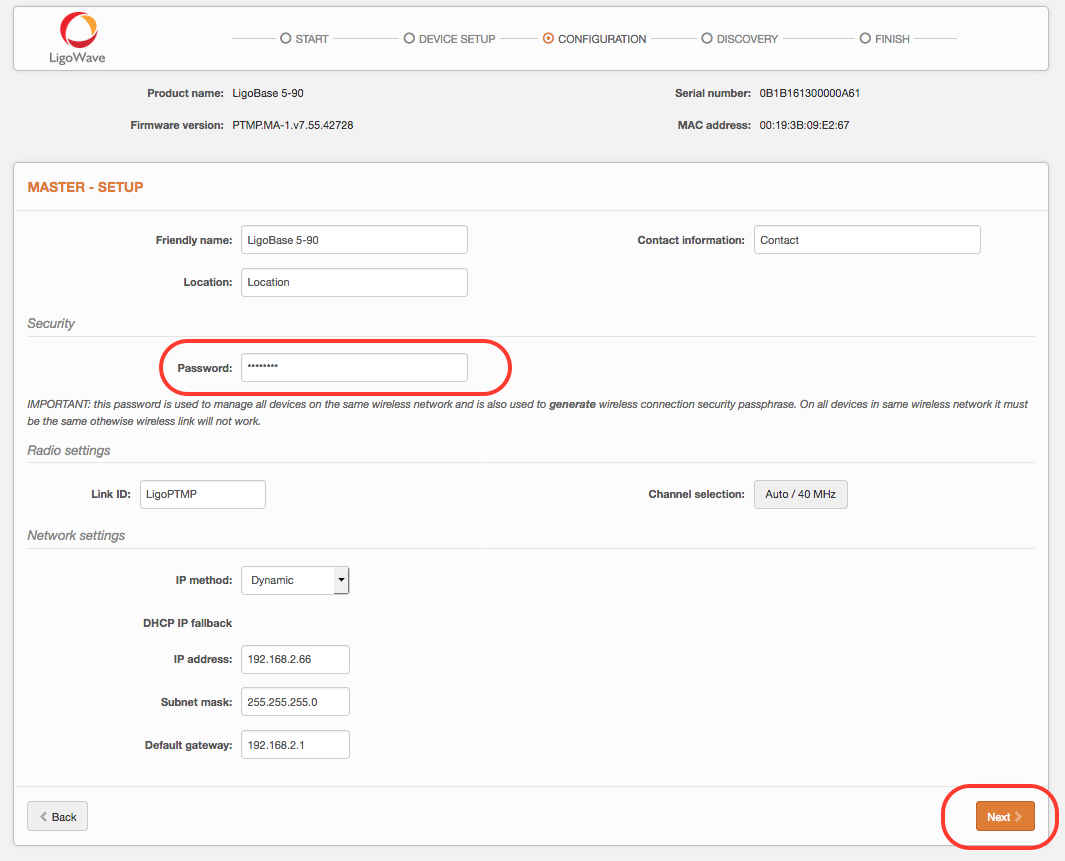Screen dimensions: 1065x861
Task: Select the fallback IP address field
Action: (x=295, y=659)
